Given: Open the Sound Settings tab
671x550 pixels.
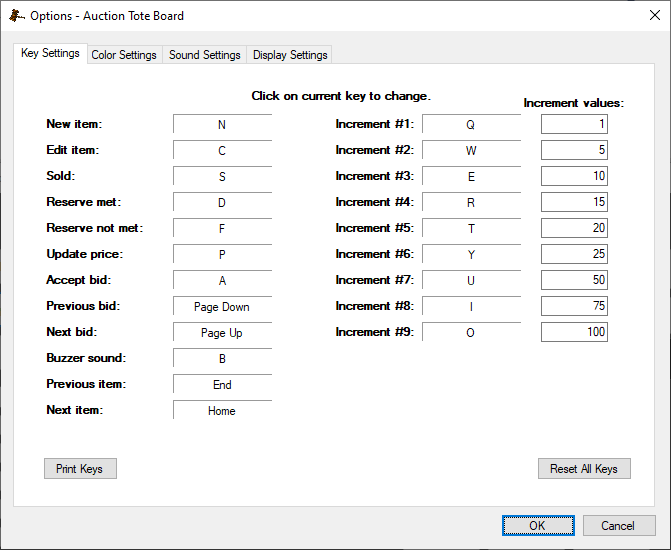Looking at the screenshot, I should (204, 55).
